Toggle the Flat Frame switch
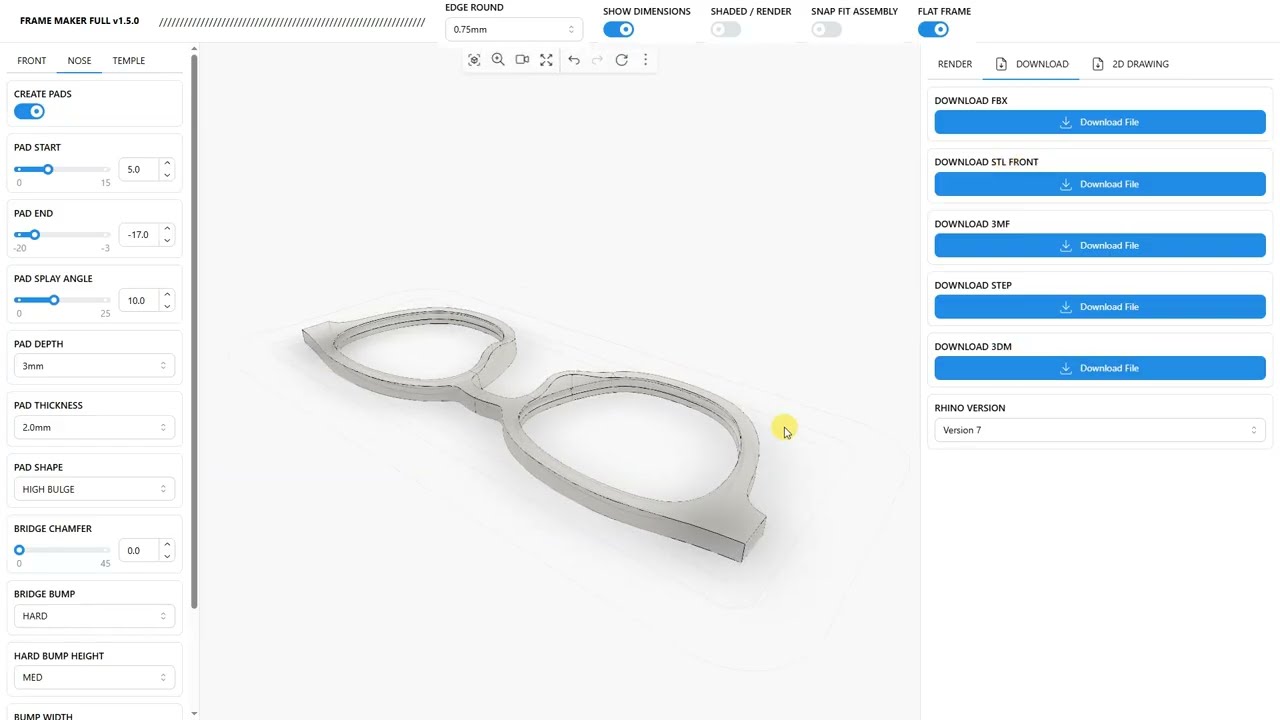 tap(933, 29)
